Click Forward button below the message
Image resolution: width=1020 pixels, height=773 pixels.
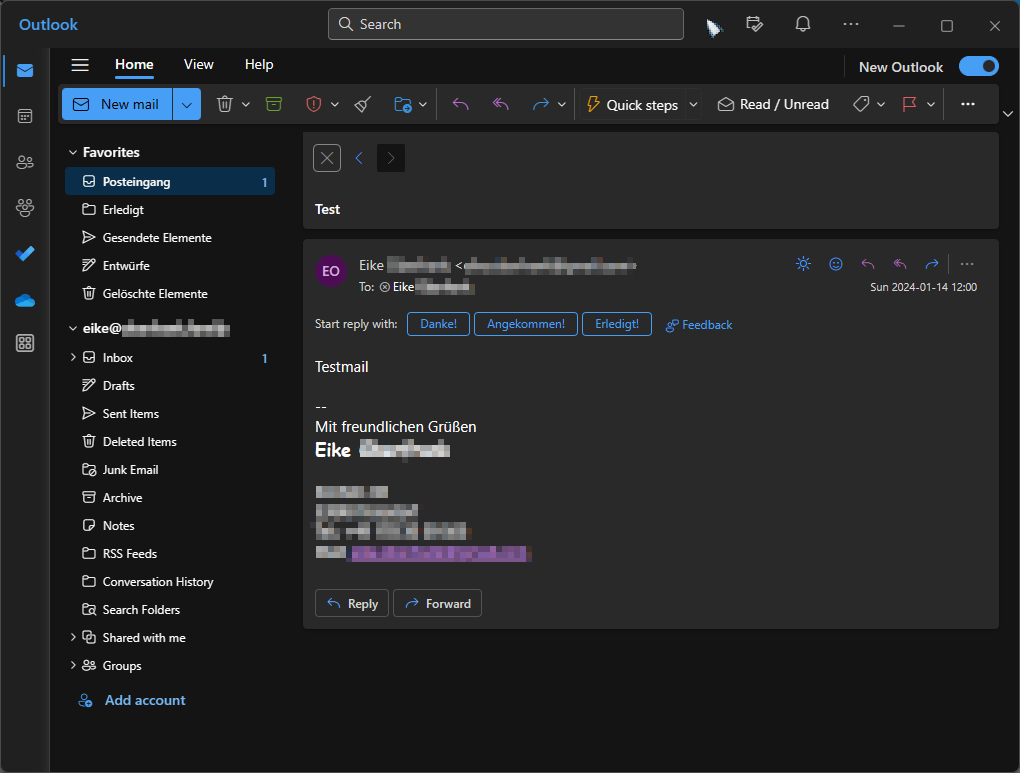437,603
